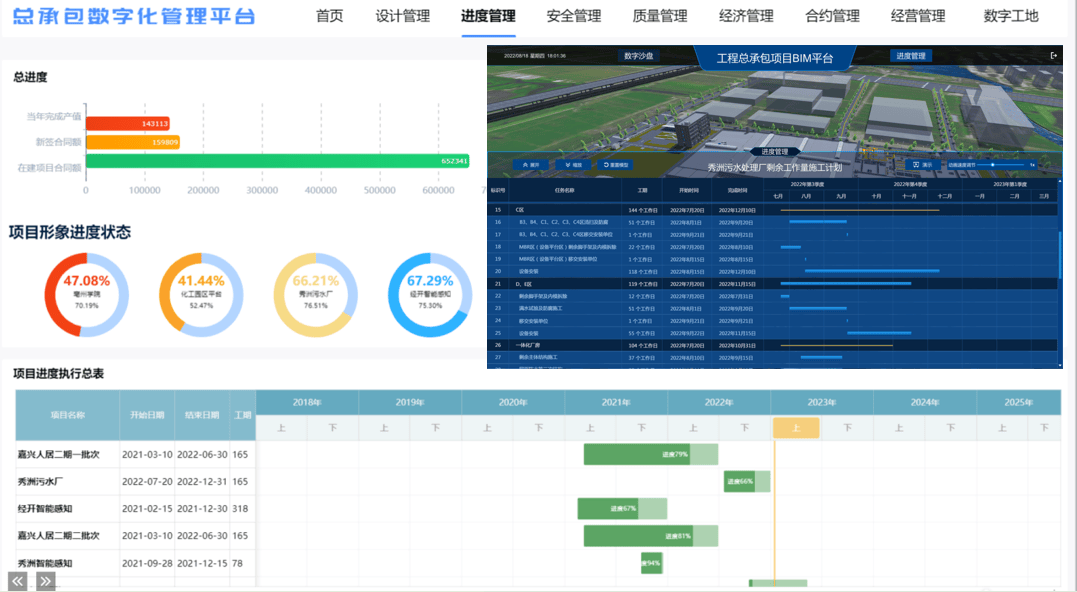Select the 嘉兴人居二期二批次 project row name

[58, 536]
